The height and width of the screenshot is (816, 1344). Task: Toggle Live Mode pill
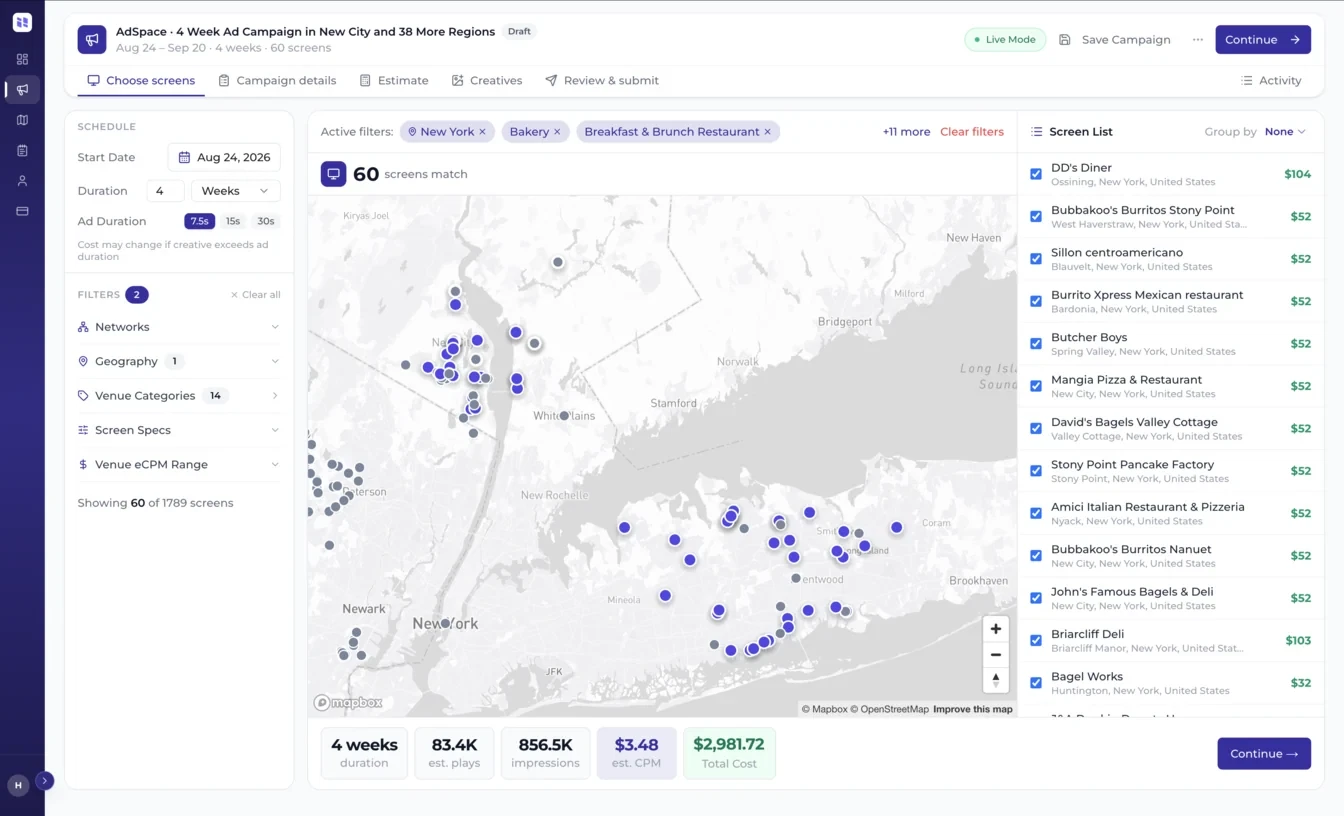click(x=1005, y=40)
